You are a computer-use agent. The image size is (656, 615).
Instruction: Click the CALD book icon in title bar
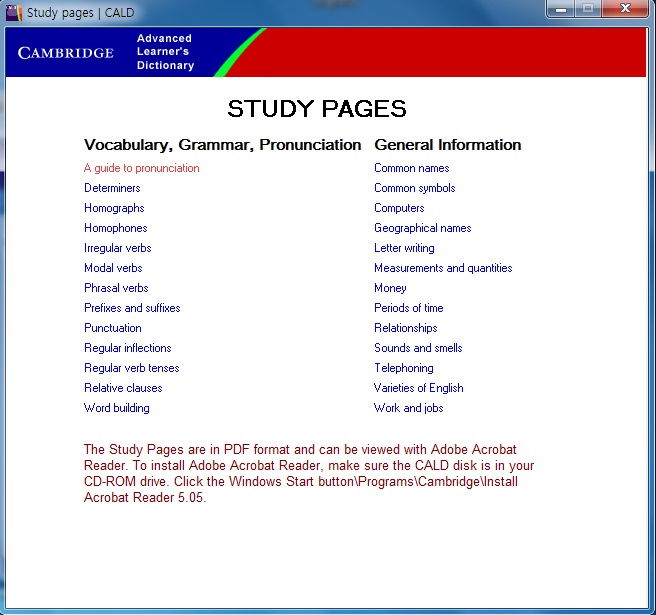pyautogui.click(x=13, y=13)
